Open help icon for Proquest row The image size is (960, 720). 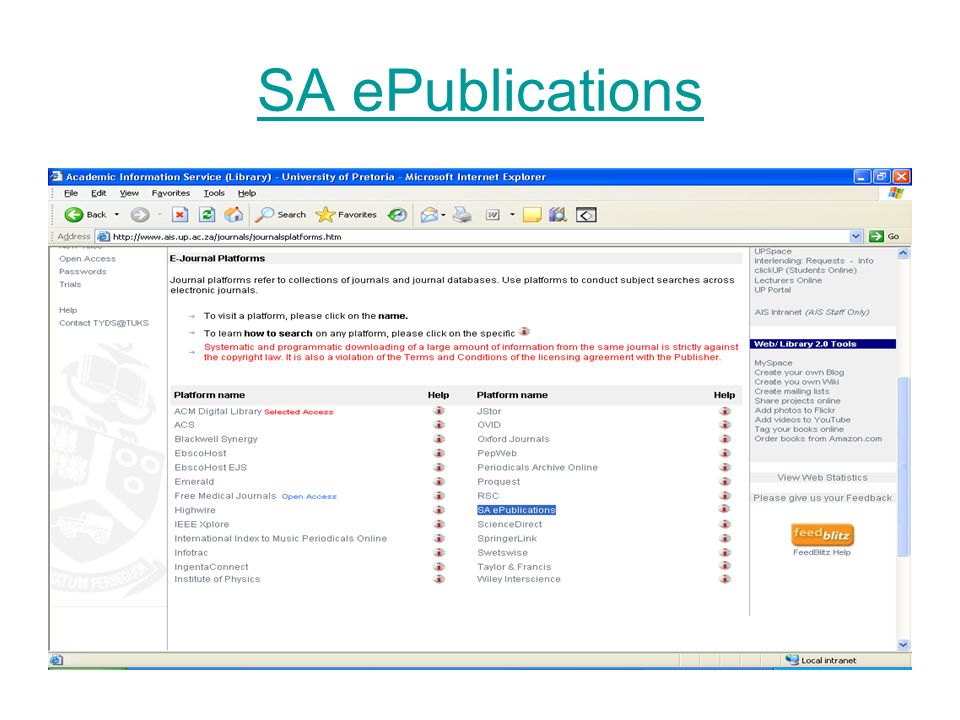tap(726, 481)
